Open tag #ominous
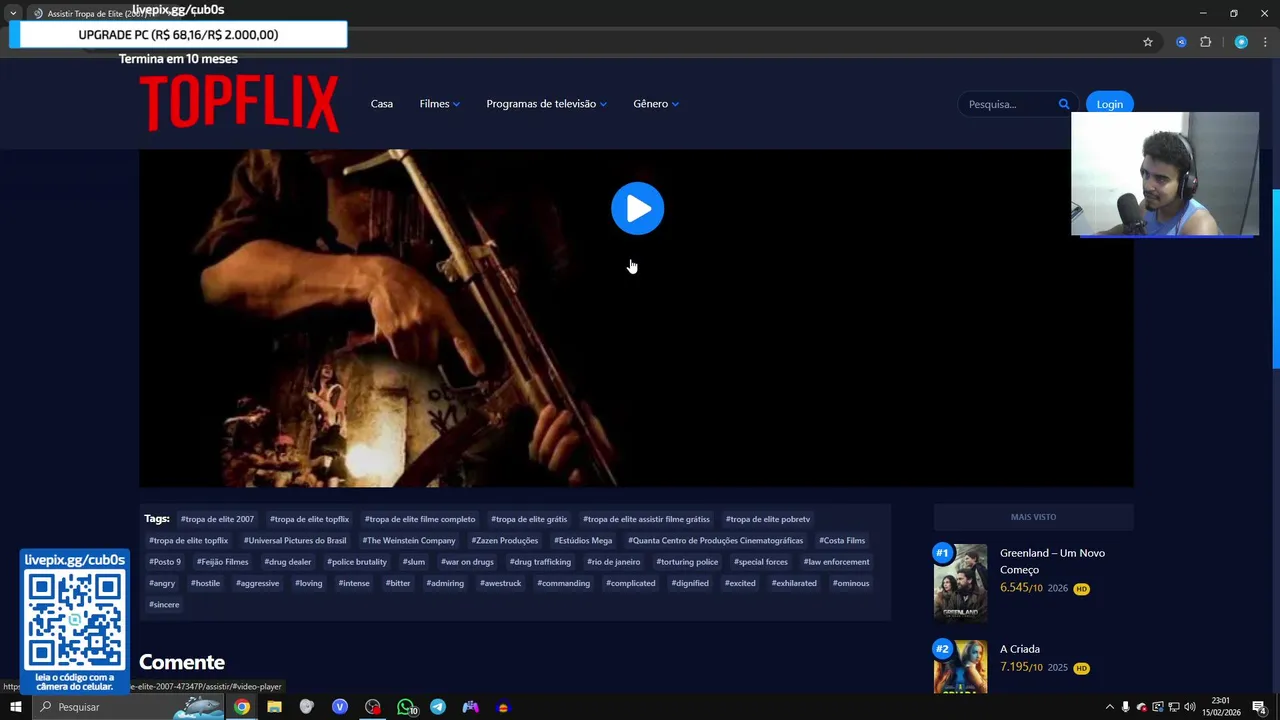Viewport: 1280px width, 720px height. pos(851,583)
